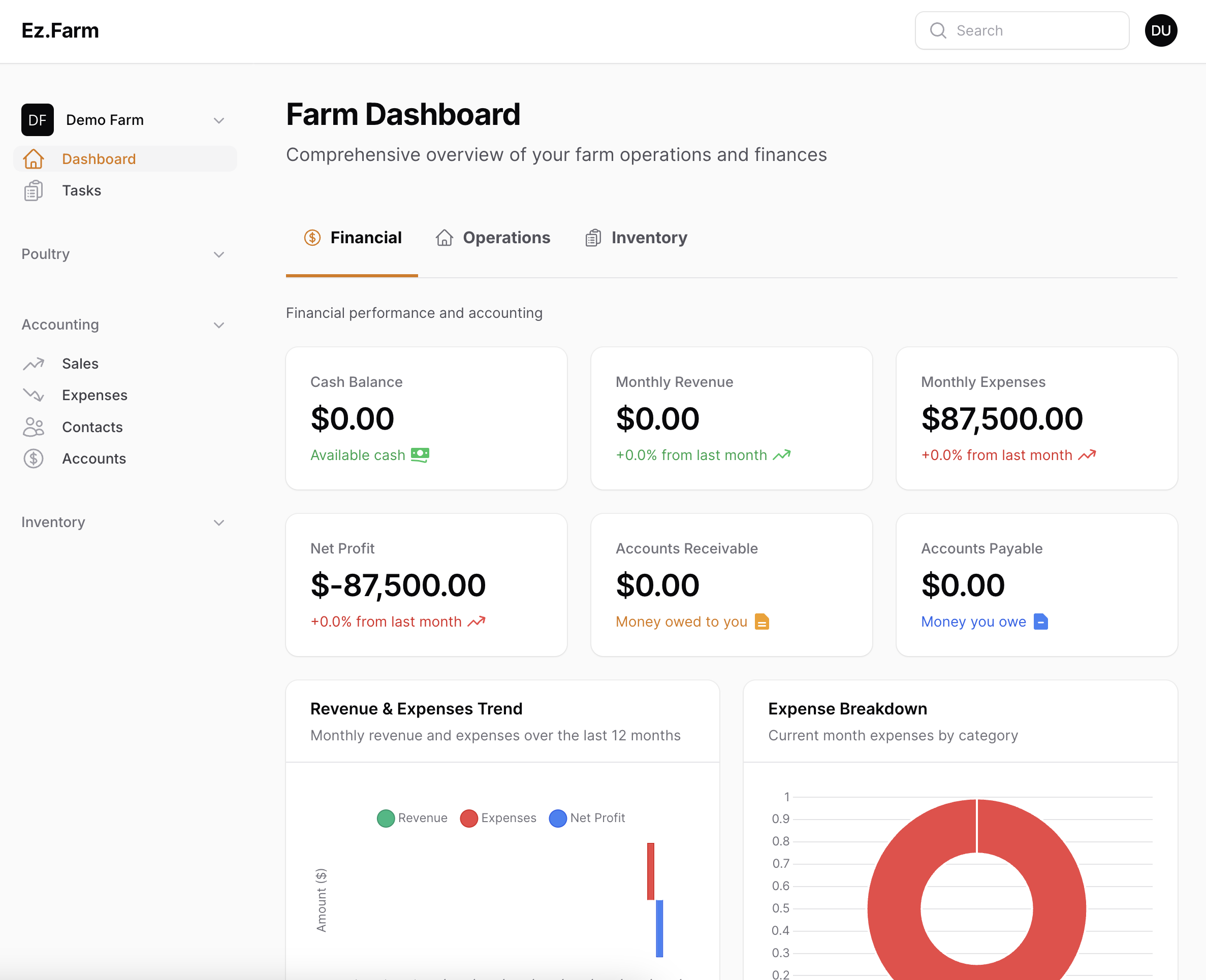Switch to the Operations tab
Image resolution: width=1206 pixels, height=980 pixels.
click(493, 238)
